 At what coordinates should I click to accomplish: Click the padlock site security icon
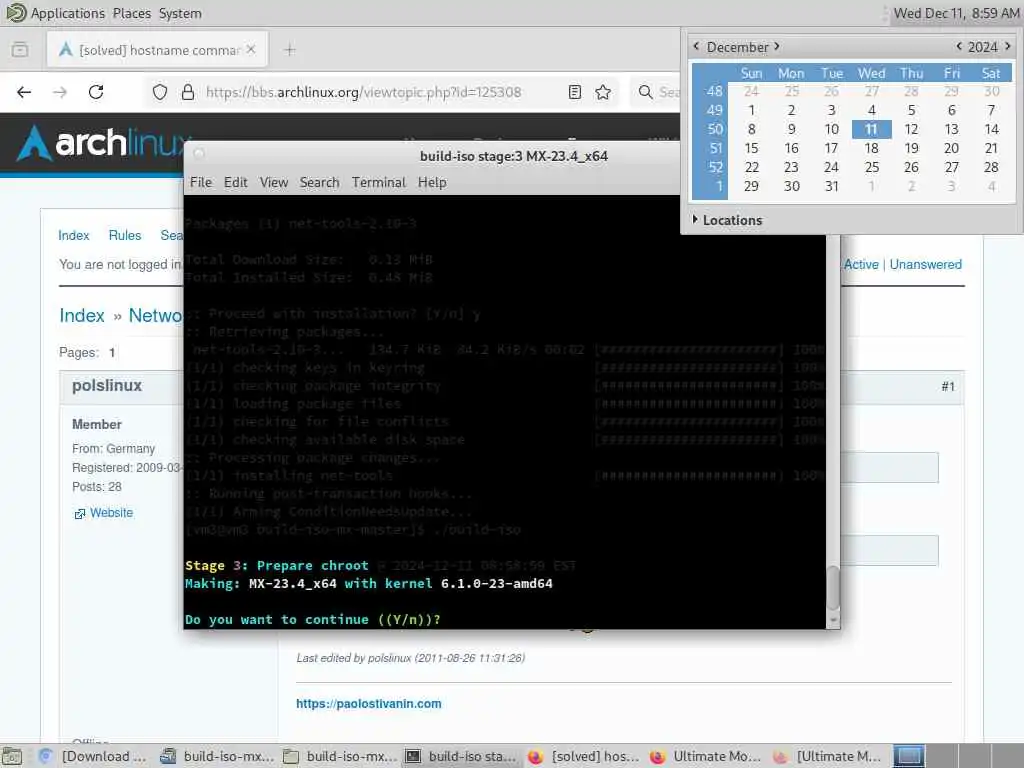pos(188,92)
